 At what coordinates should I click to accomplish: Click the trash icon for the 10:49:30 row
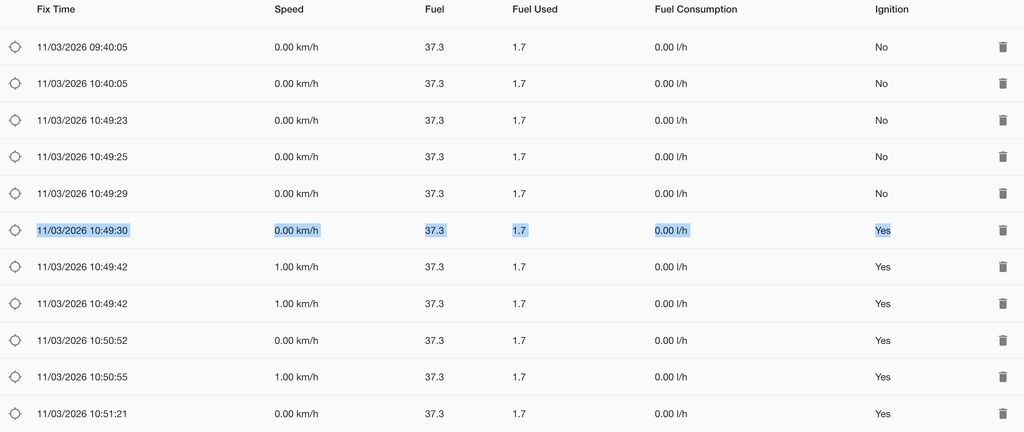tap(1002, 230)
